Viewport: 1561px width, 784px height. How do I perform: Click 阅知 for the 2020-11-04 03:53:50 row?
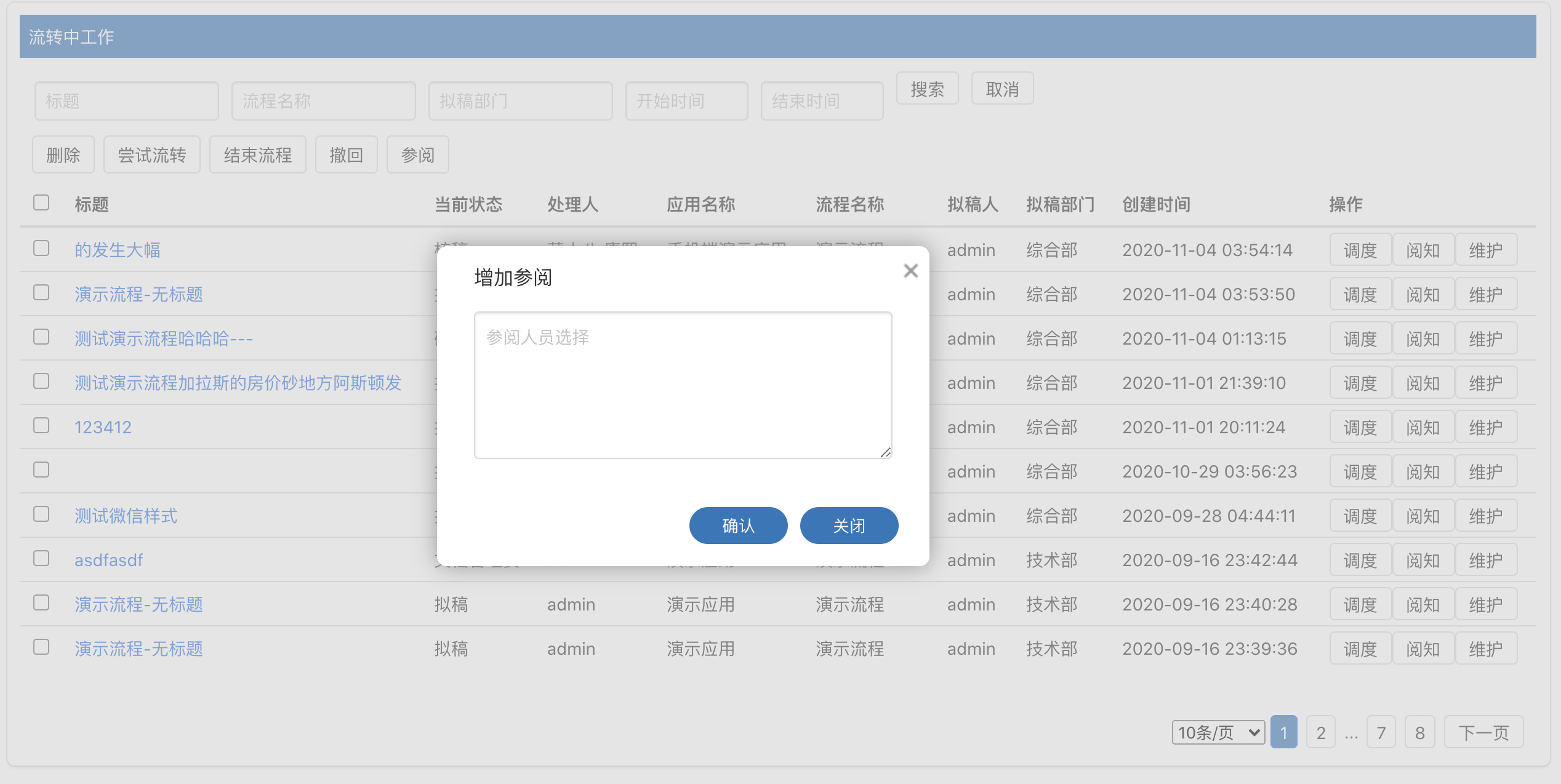pos(1423,294)
